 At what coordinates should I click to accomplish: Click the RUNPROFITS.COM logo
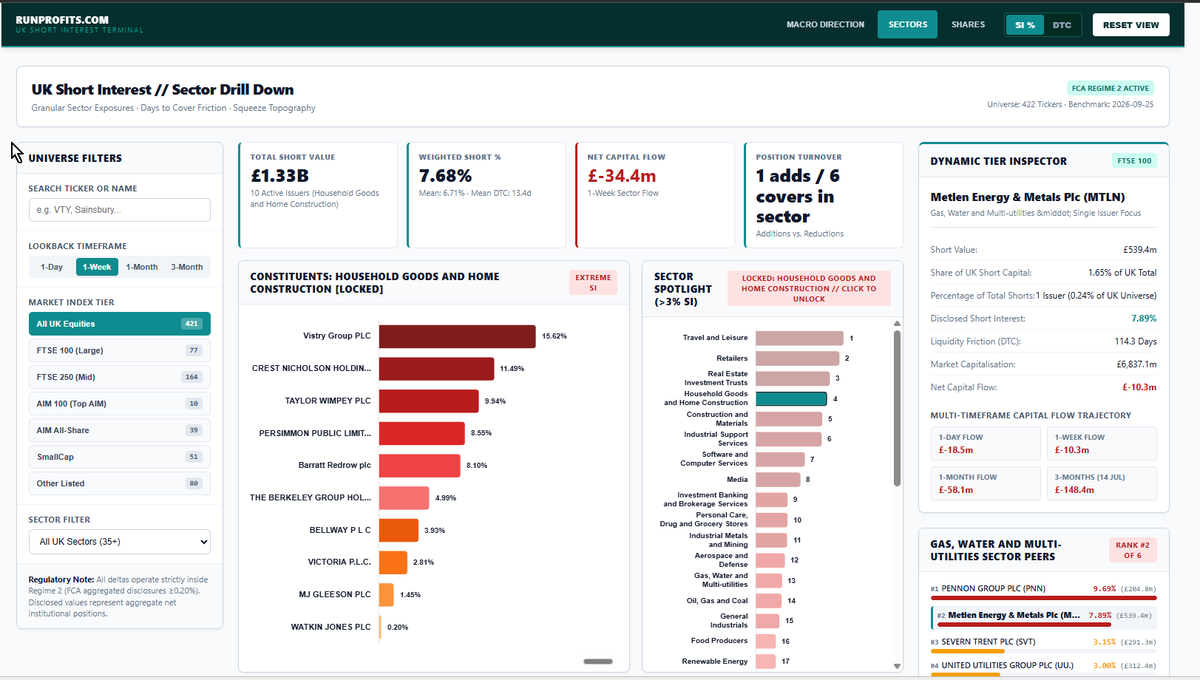(63, 19)
